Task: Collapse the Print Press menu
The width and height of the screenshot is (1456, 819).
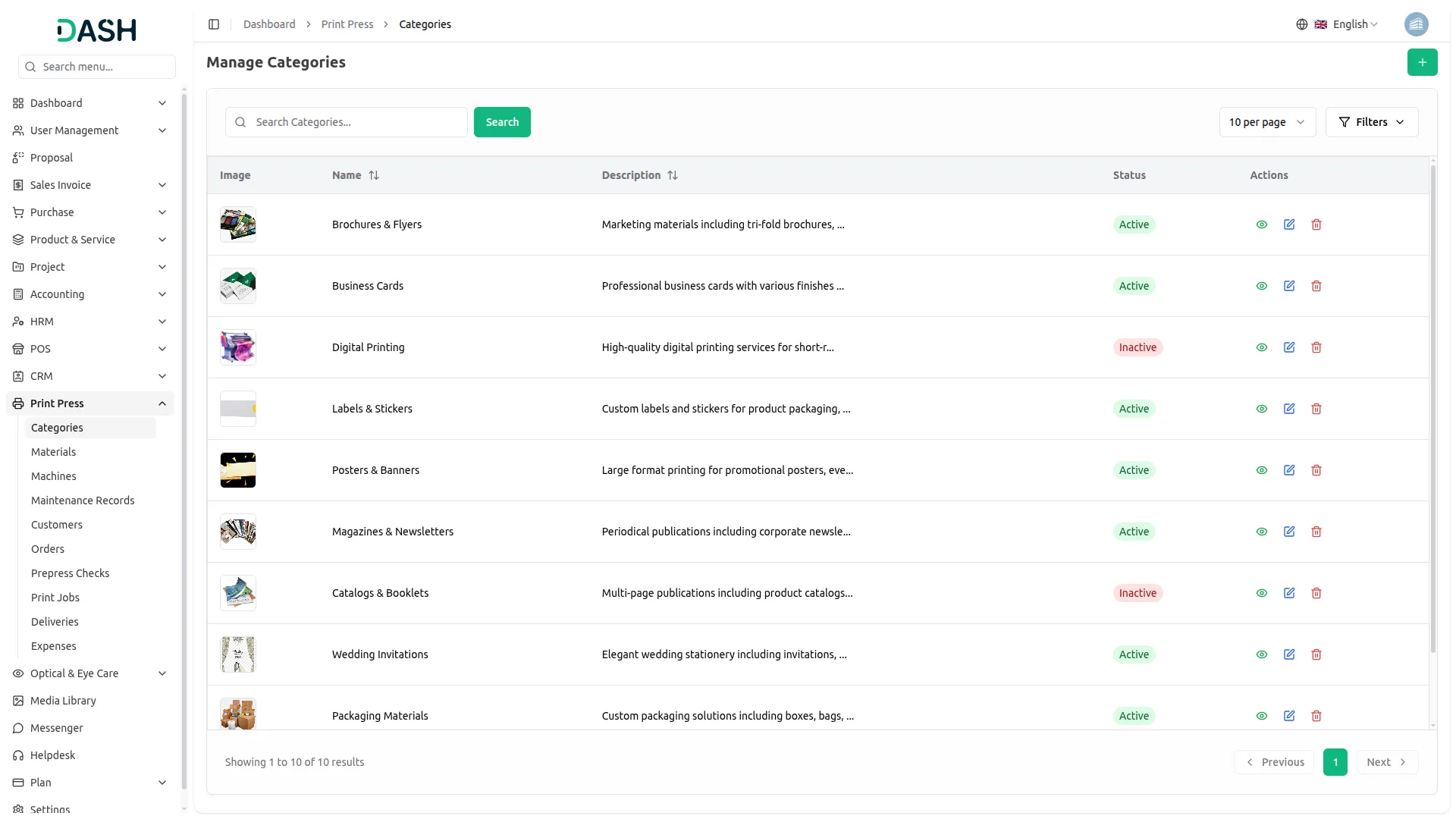Action: click(162, 403)
